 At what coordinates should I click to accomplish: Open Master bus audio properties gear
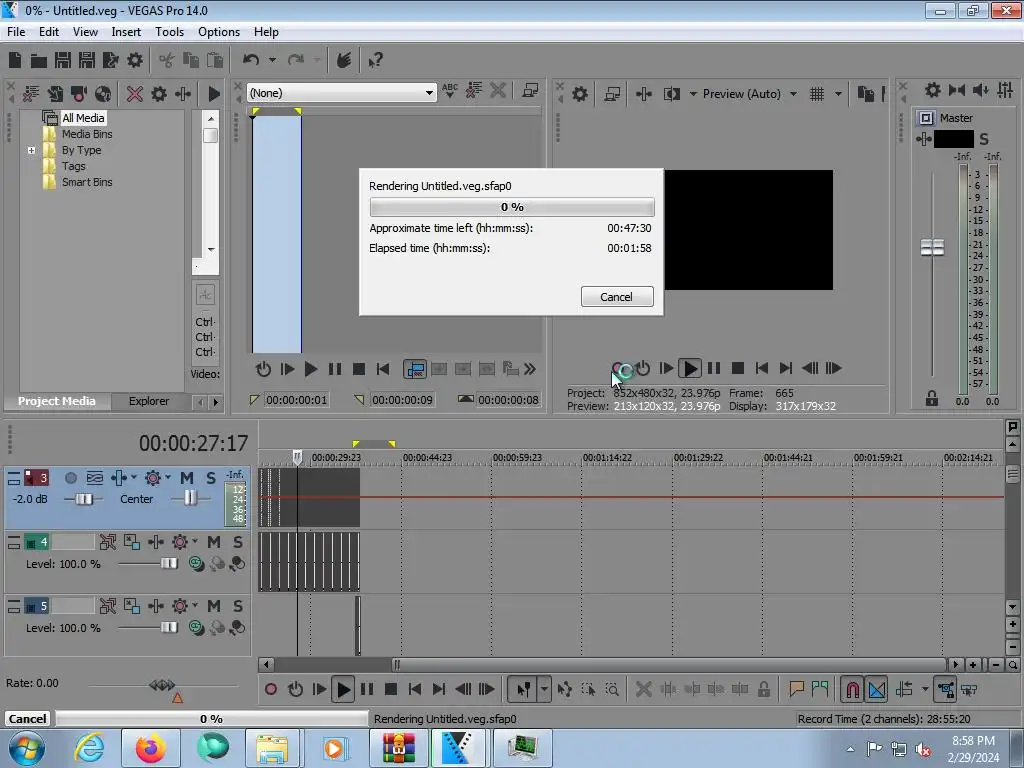click(933, 90)
